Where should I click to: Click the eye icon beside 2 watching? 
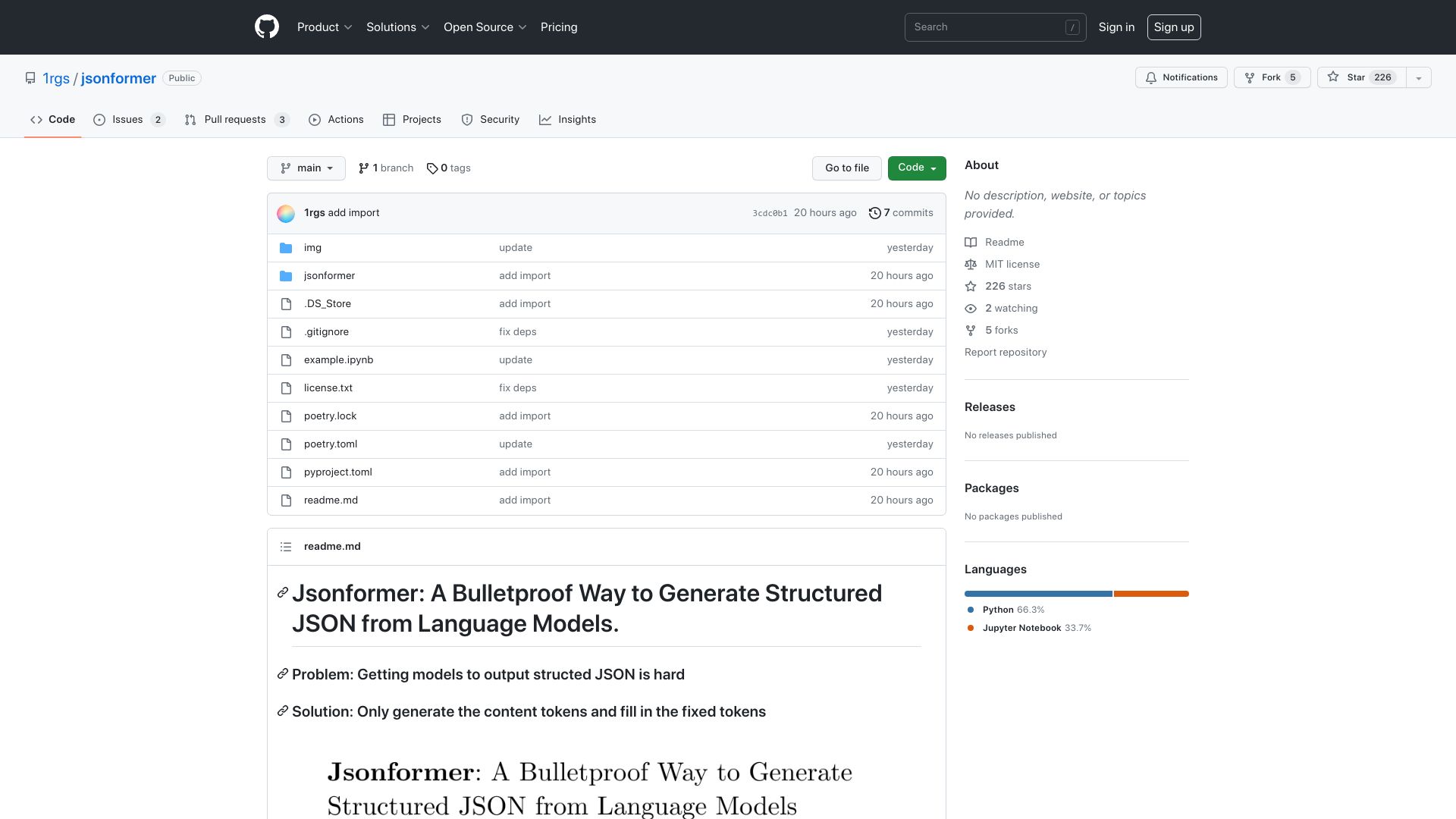[x=971, y=309]
